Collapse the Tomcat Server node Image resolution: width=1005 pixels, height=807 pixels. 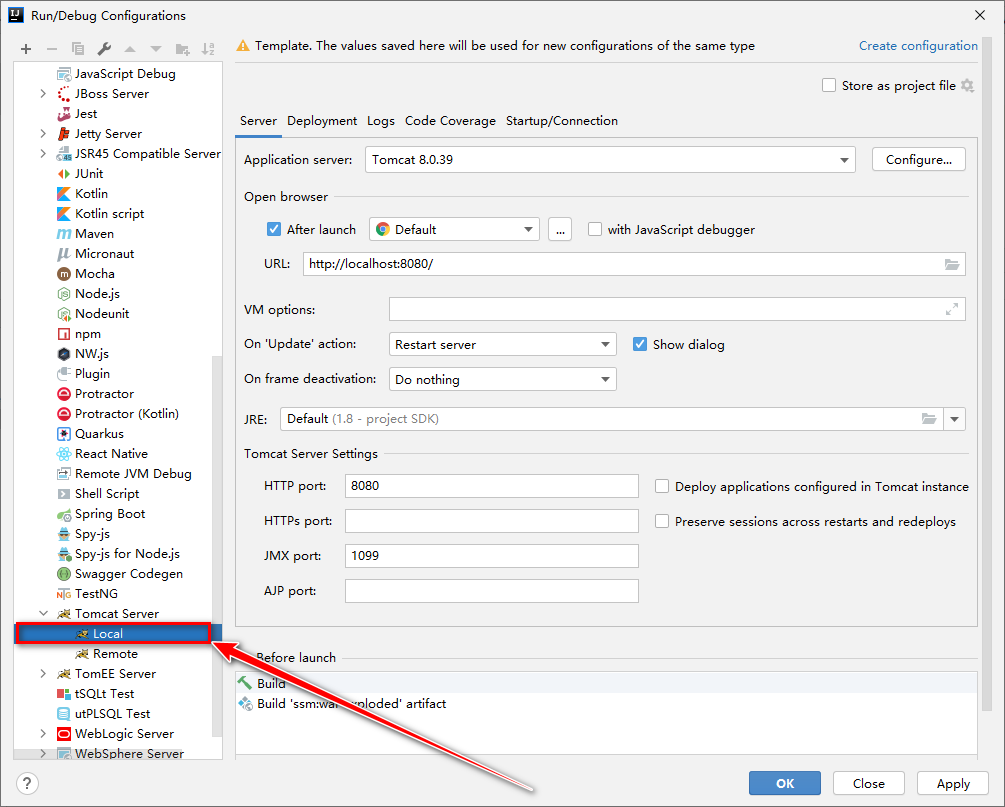[x=43, y=613]
